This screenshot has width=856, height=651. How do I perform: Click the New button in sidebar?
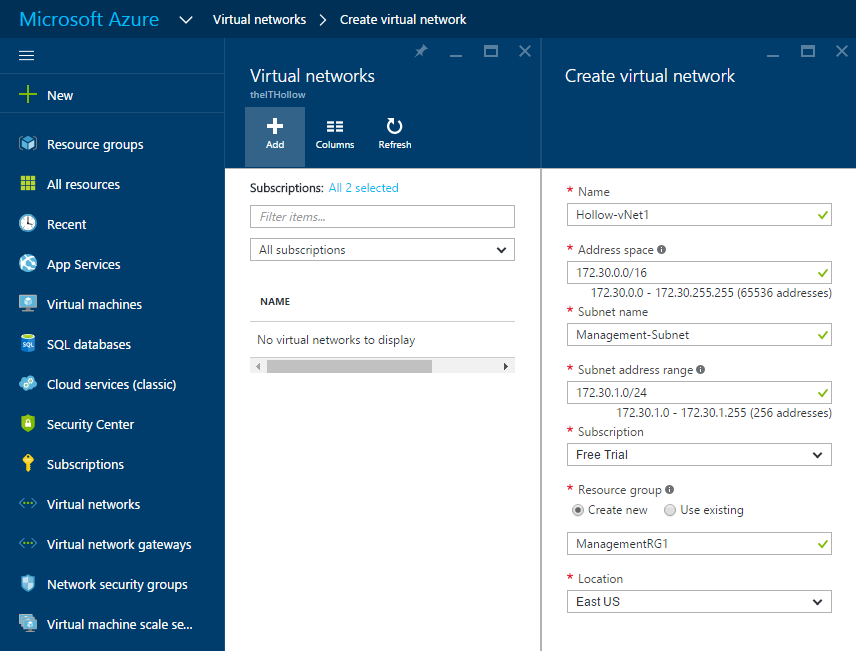(x=60, y=95)
